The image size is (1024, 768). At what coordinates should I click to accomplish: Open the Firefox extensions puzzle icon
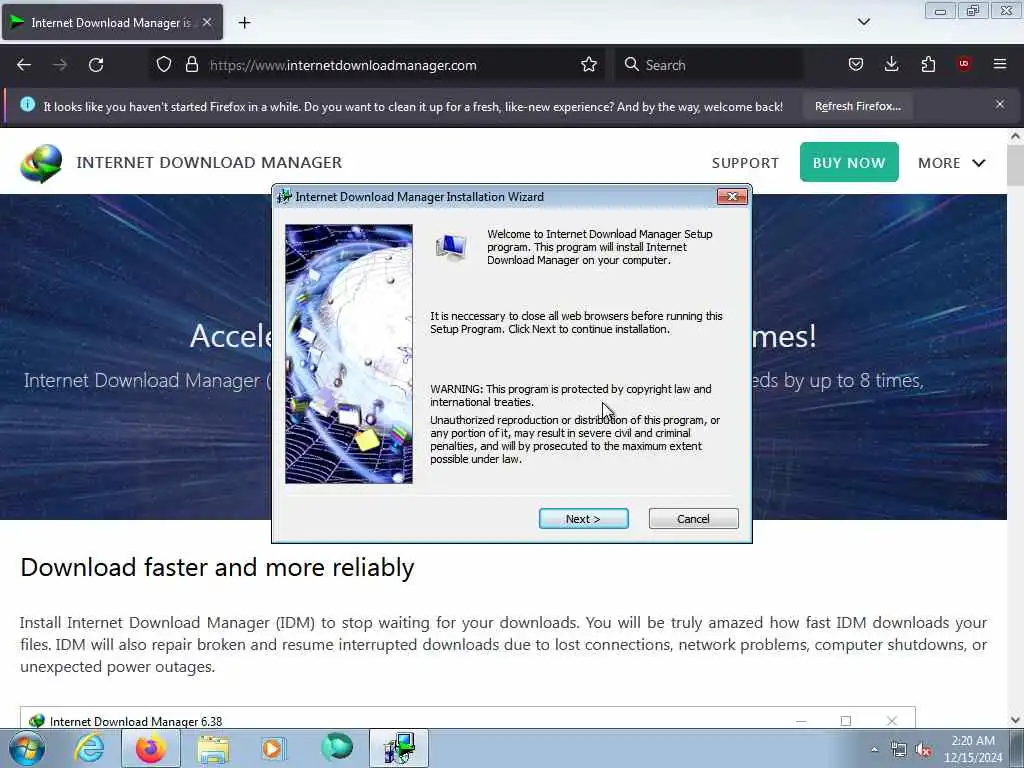coord(928,64)
